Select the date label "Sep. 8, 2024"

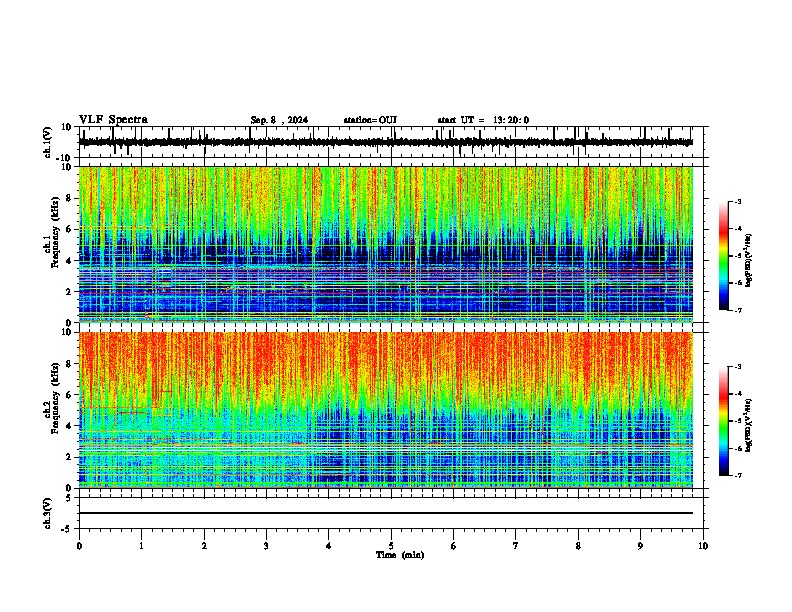(279, 120)
